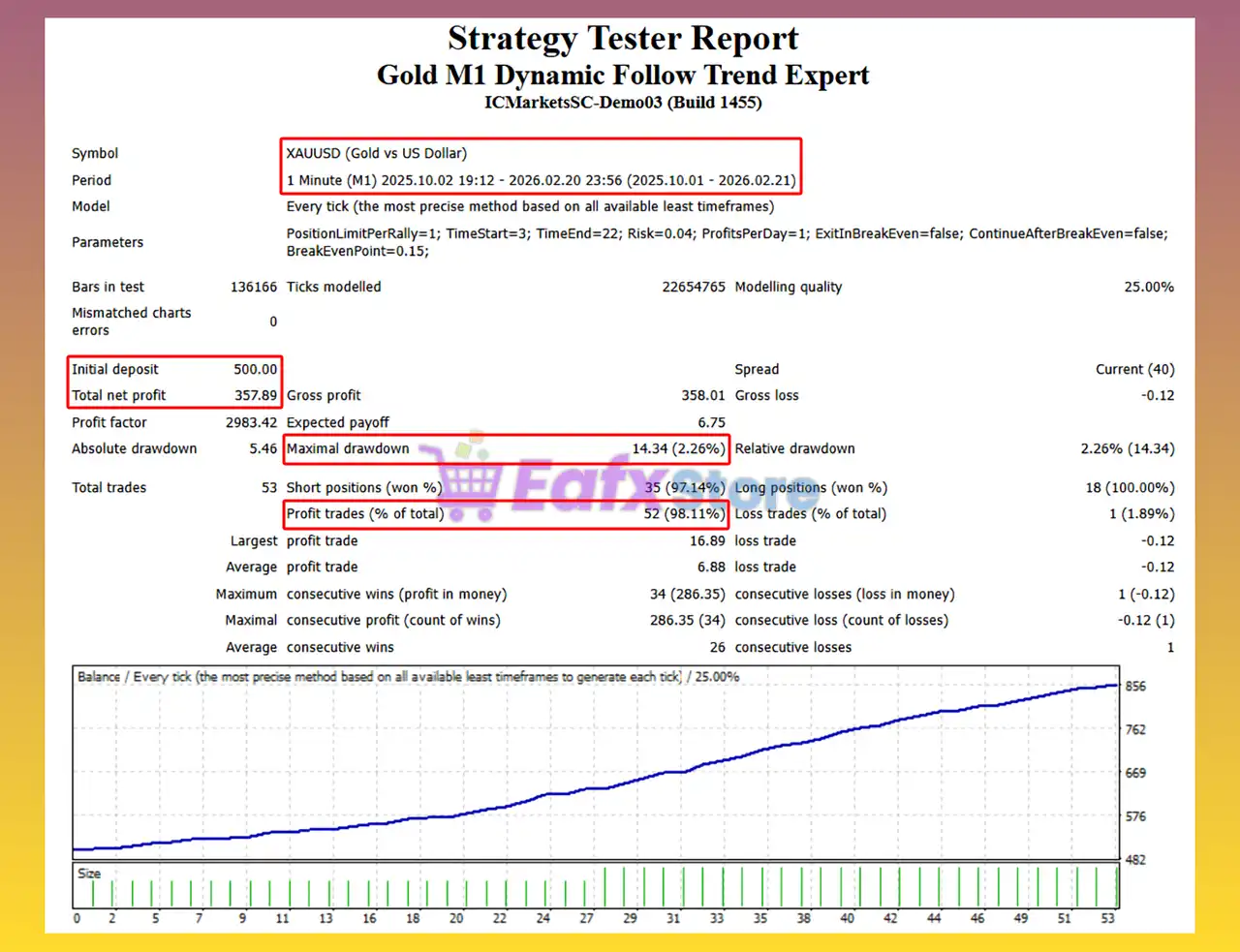Select the Parameters text beginning with PositionLimitPerRally
The image size is (1240, 952).
727,242
